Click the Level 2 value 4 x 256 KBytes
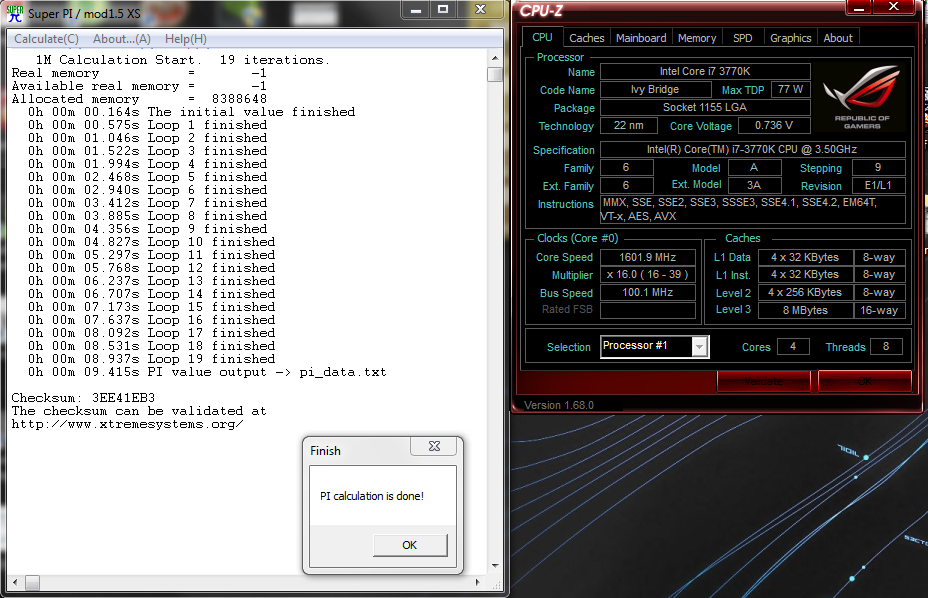 pyautogui.click(x=805, y=292)
